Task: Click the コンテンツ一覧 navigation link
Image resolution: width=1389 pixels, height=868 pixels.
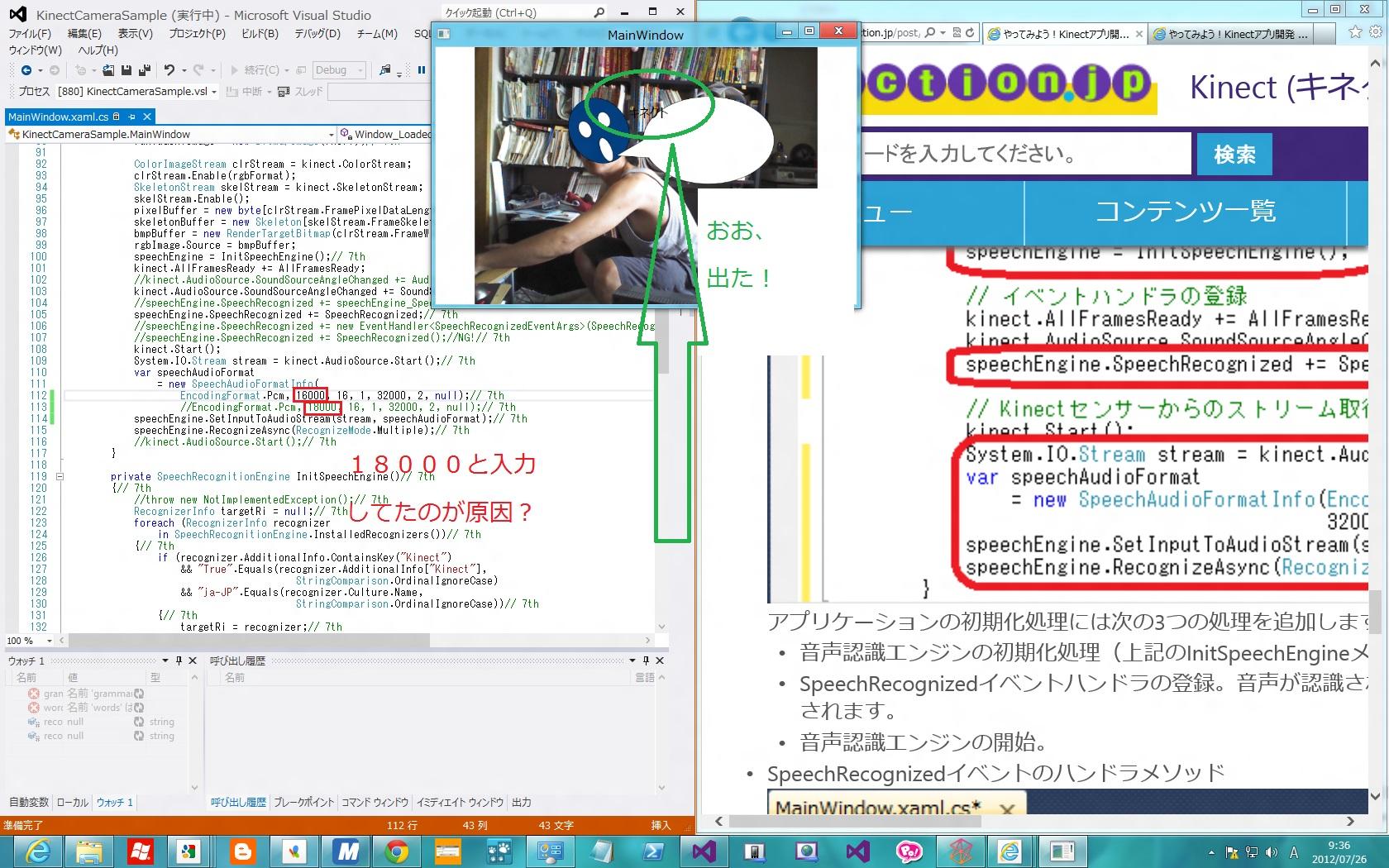Action: coord(1186,212)
